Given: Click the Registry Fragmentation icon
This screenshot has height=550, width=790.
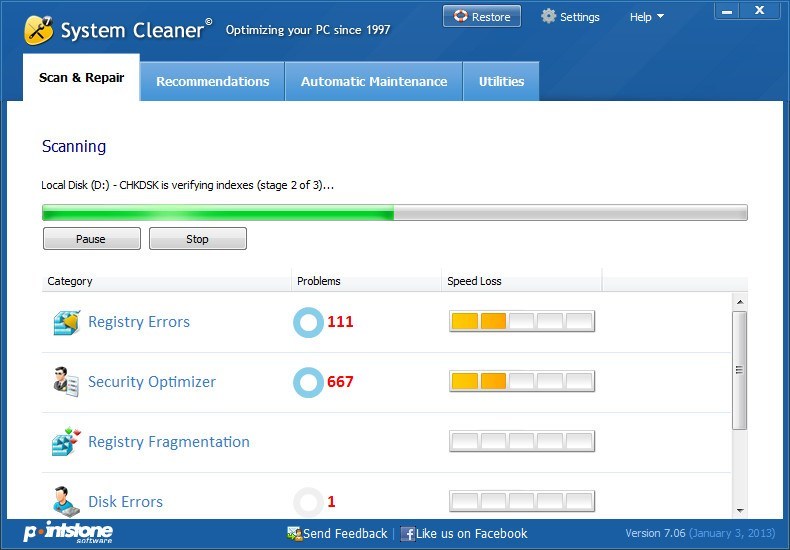Looking at the screenshot, I should coord(67,441).
